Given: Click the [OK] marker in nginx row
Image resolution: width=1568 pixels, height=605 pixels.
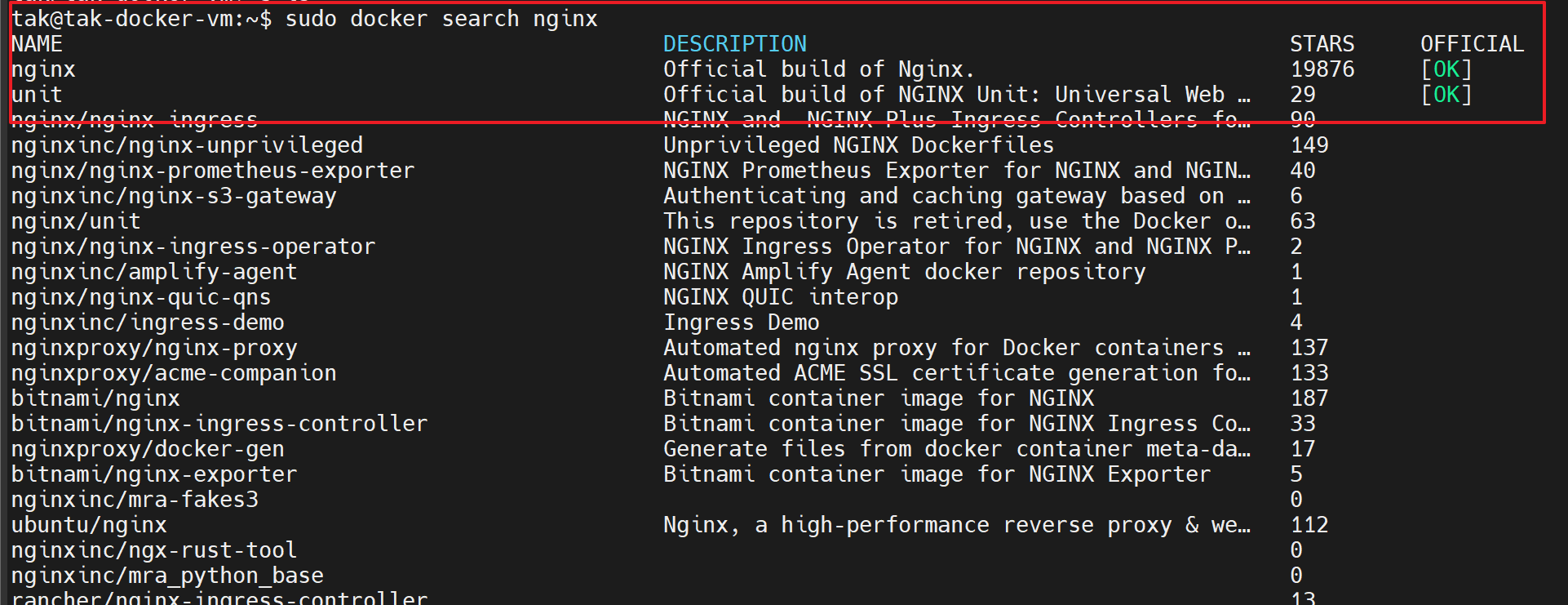Looking at the screenshot, I should pos(1446,69).
